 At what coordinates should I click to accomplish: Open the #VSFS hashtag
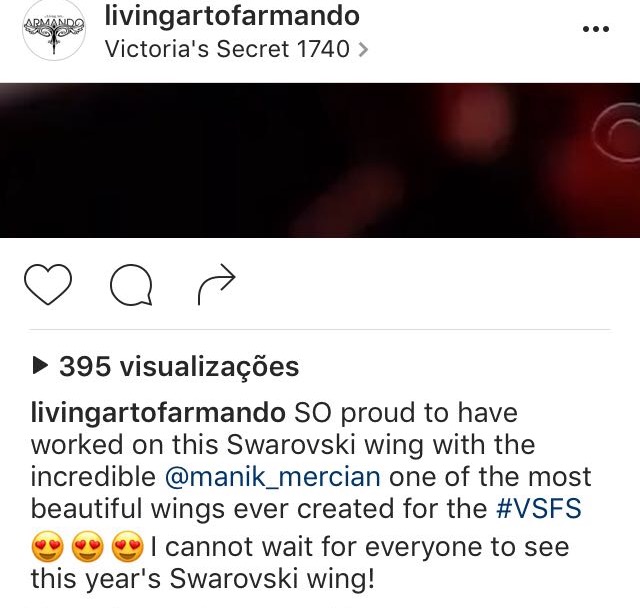[539, 508]
